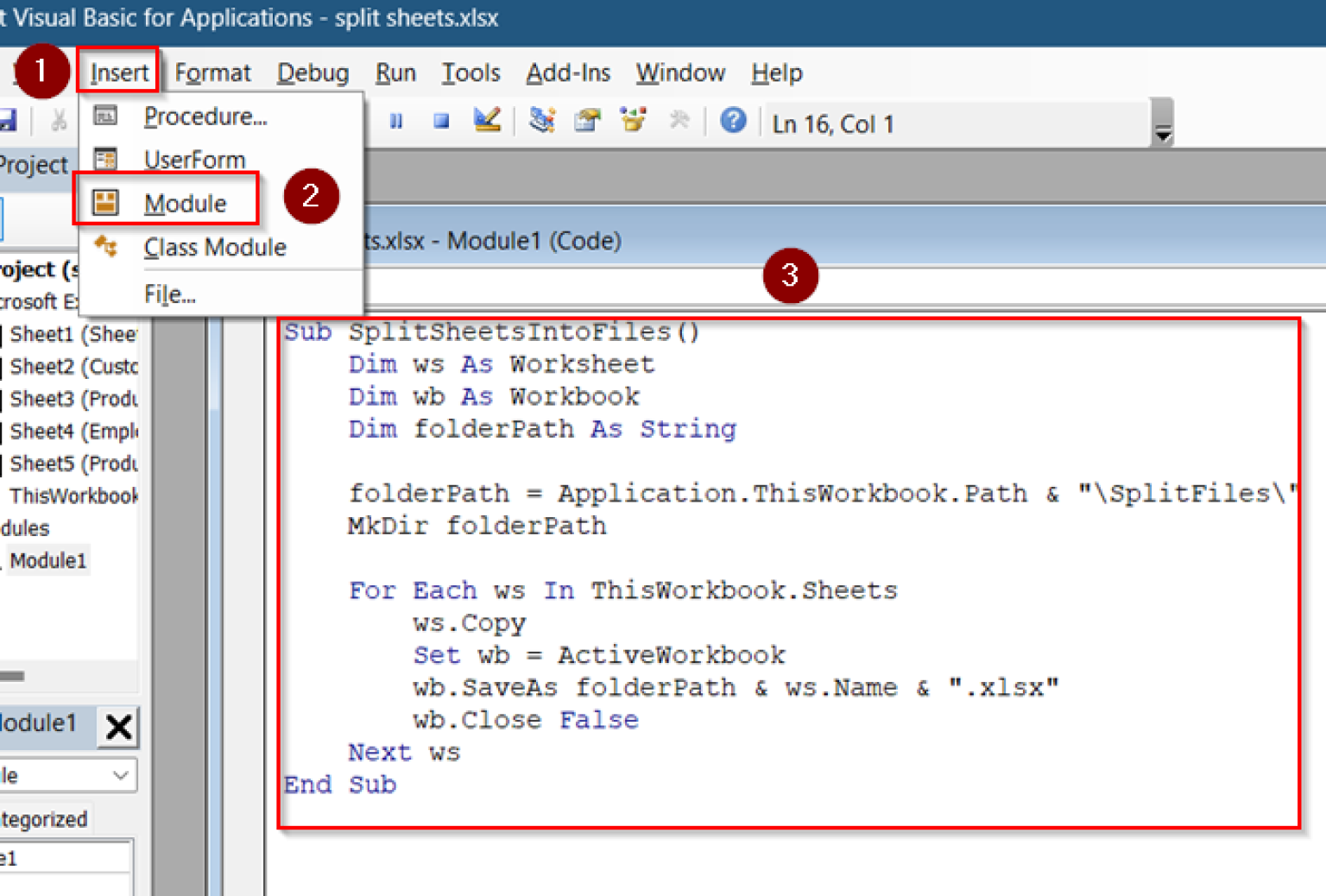Open File option in Insert menu
Image resolution: width=1326 pixels, height=896 pixels.
pyautogui.click(x=168, y=293)
